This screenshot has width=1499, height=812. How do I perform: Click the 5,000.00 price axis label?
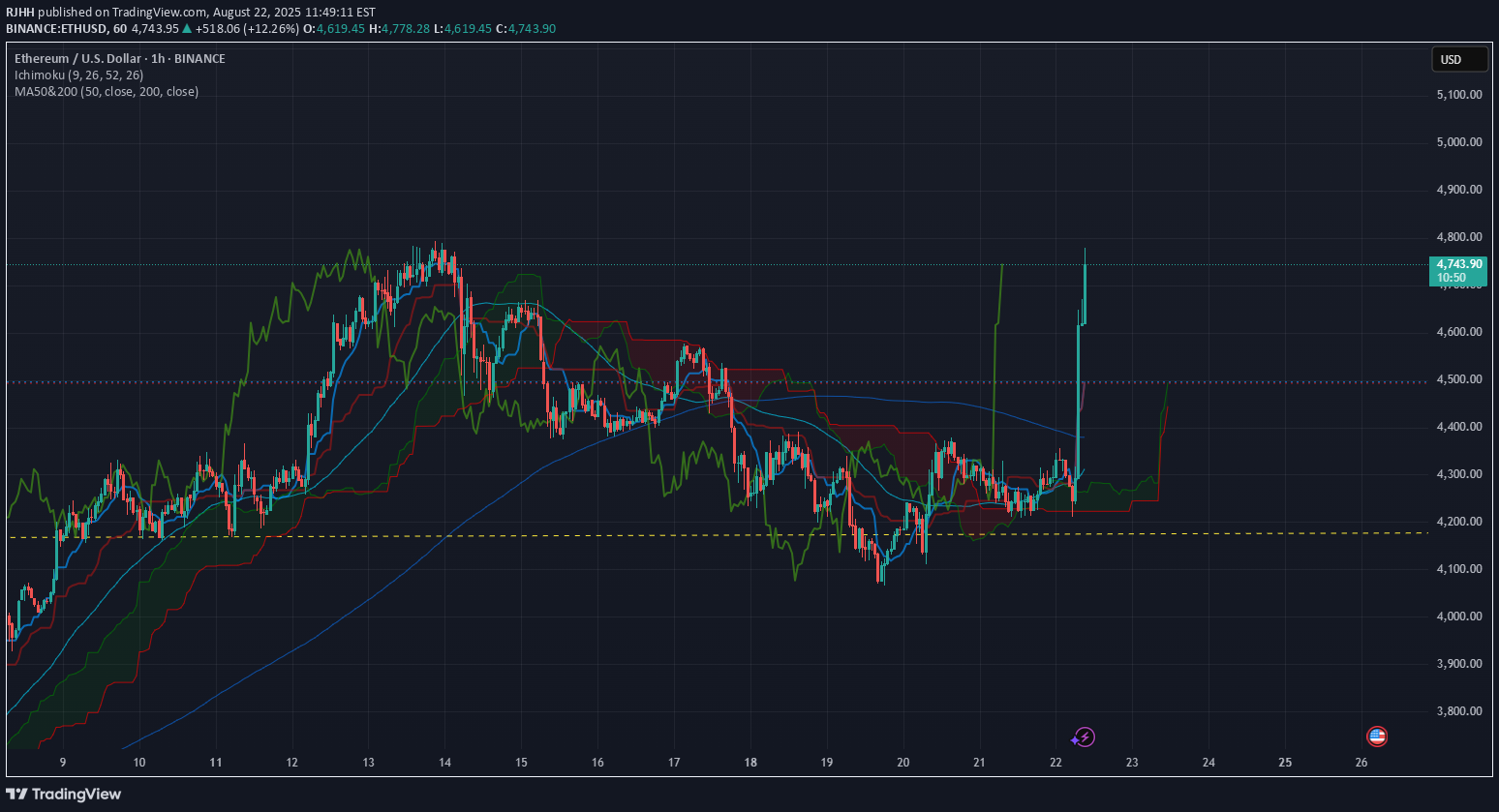click(x=1459, y=142)
